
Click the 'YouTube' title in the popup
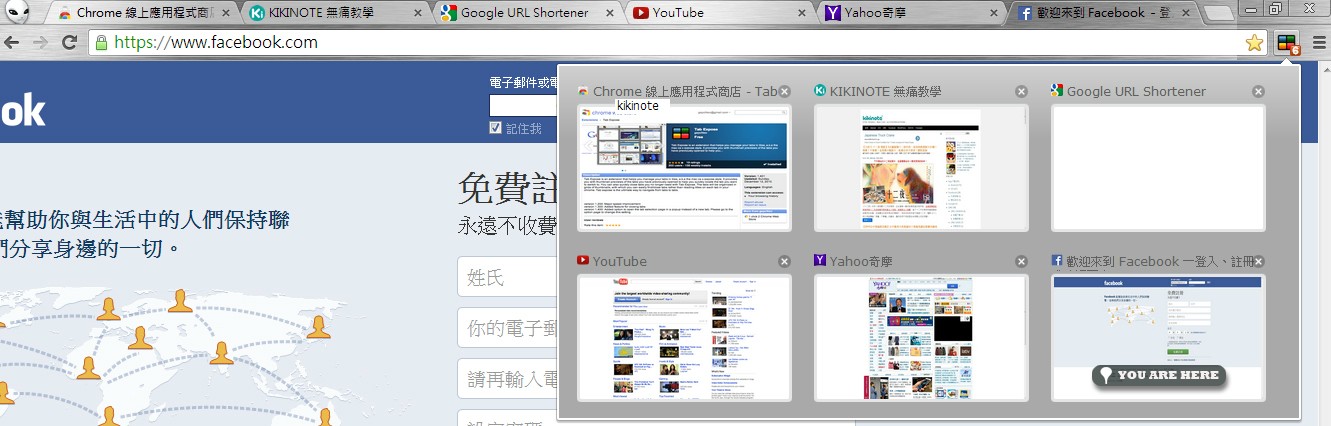tap(620, 261)
